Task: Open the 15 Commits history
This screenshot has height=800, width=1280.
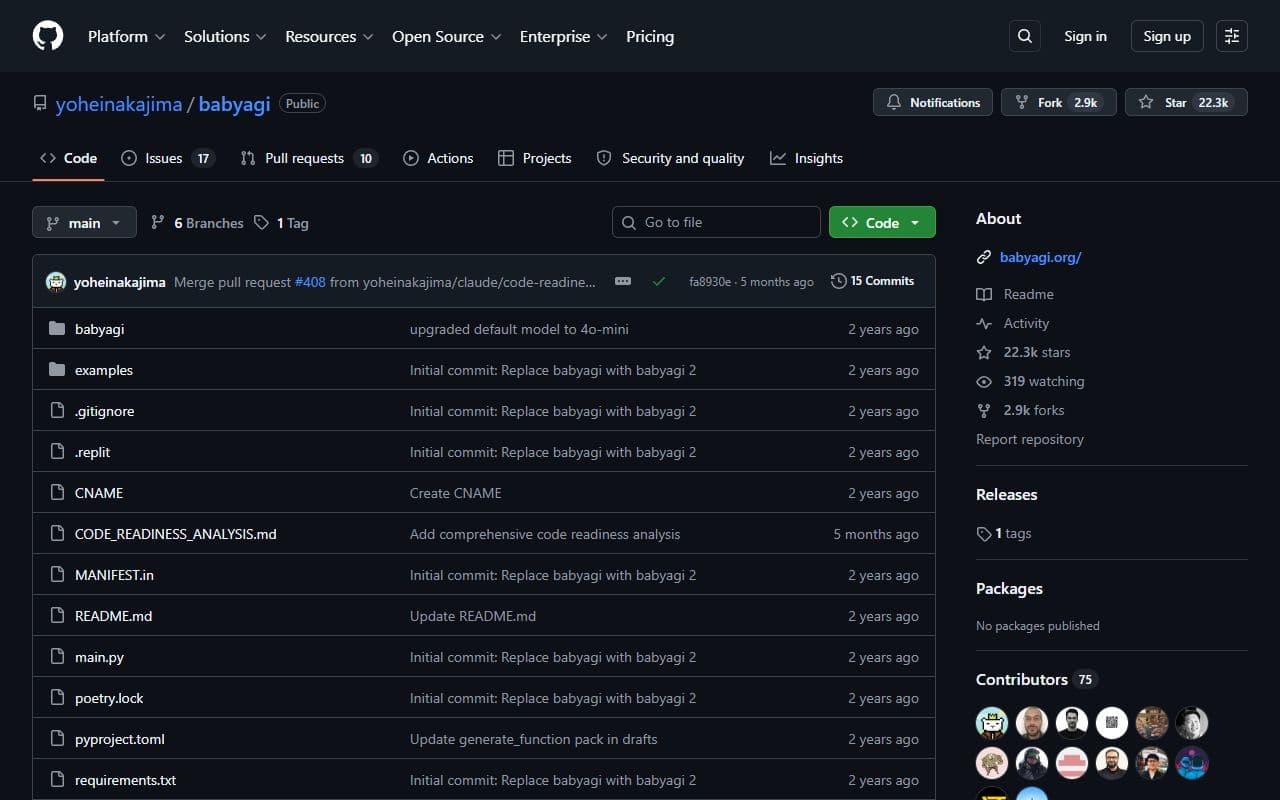Action: 873,281
